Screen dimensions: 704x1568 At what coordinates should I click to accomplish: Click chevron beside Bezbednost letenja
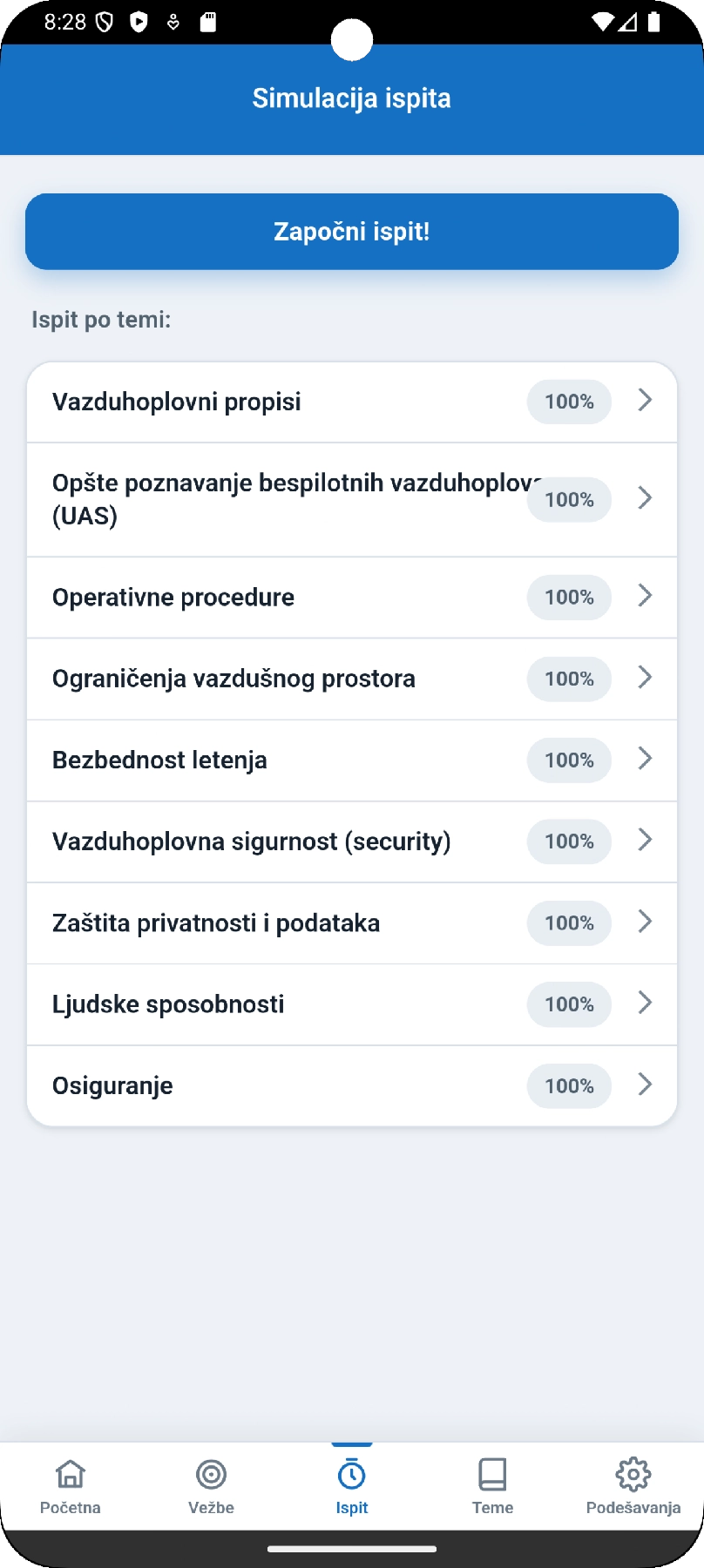(645, 759)
